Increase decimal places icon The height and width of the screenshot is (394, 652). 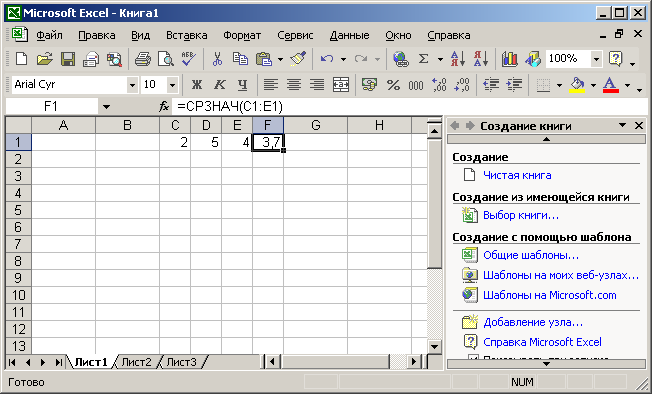pos(439,85)
